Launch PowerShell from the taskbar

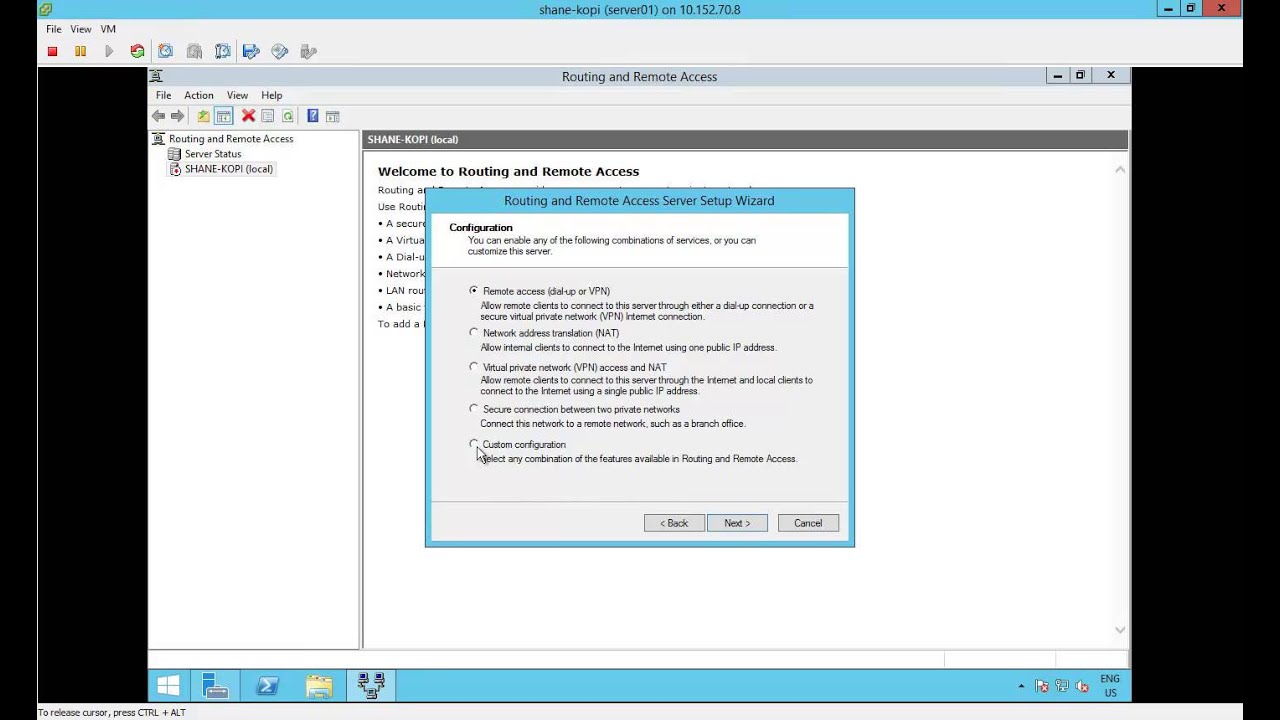click(x=267, y=685)
